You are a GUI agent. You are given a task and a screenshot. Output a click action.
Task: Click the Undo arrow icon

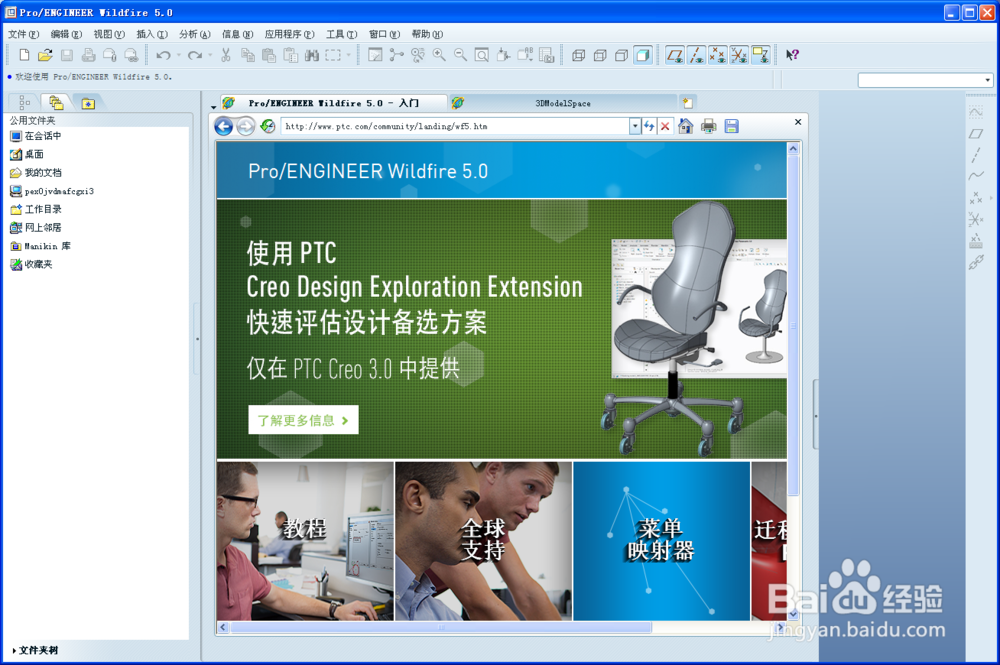(x=163, y=55)
